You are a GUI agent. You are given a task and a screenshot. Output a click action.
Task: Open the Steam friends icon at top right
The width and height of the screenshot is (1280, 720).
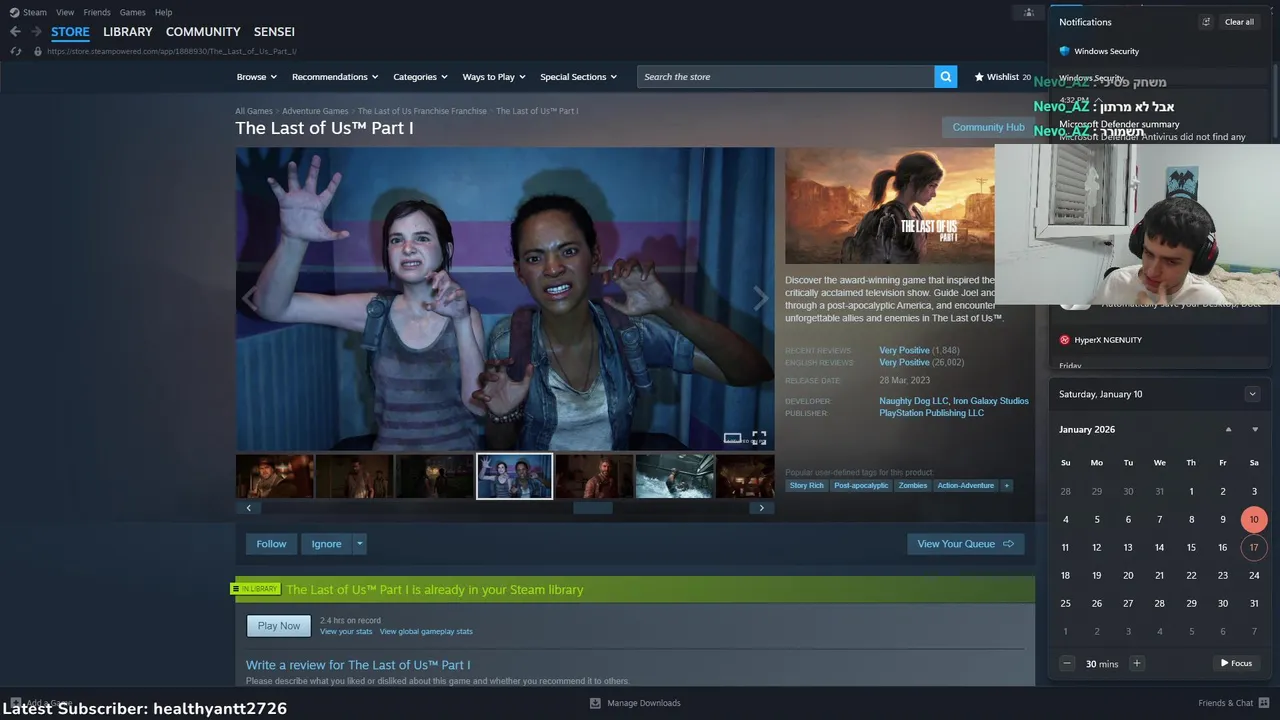(x=1028, y=12)
